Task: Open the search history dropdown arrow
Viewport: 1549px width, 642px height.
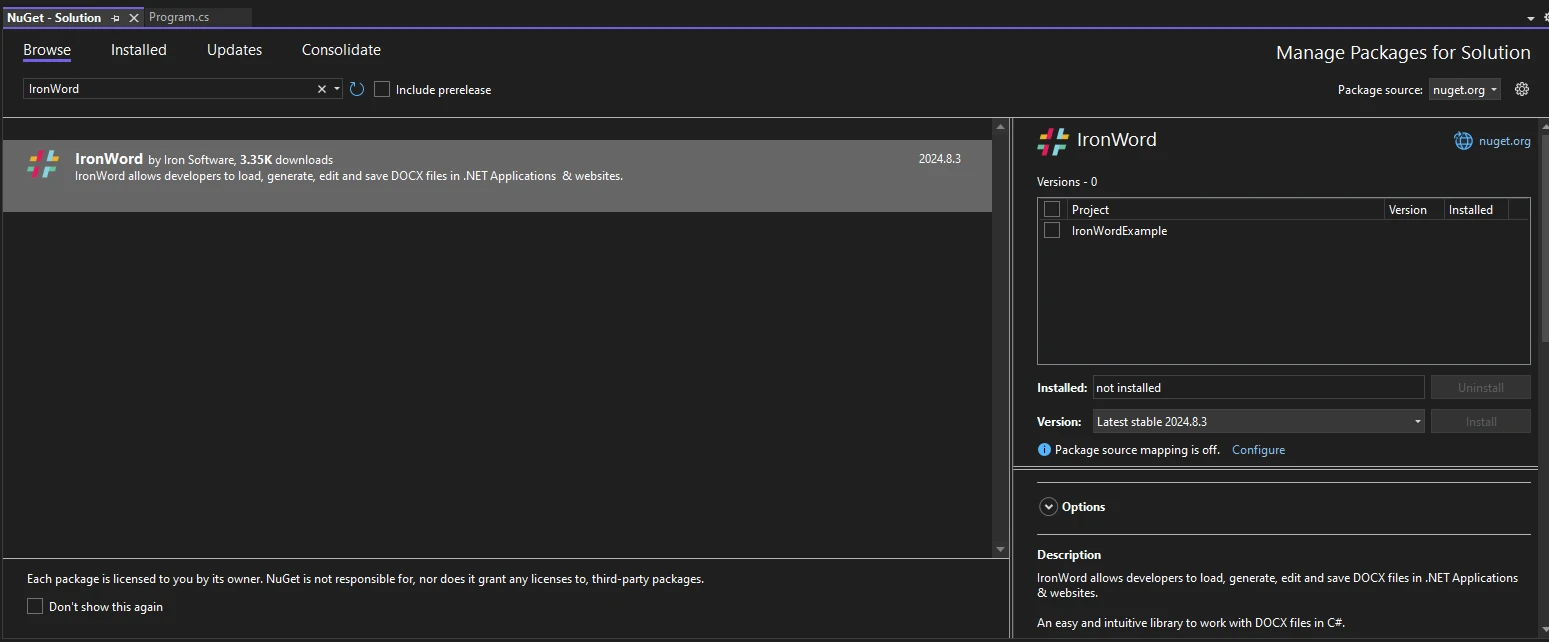Action: (337, 89)
